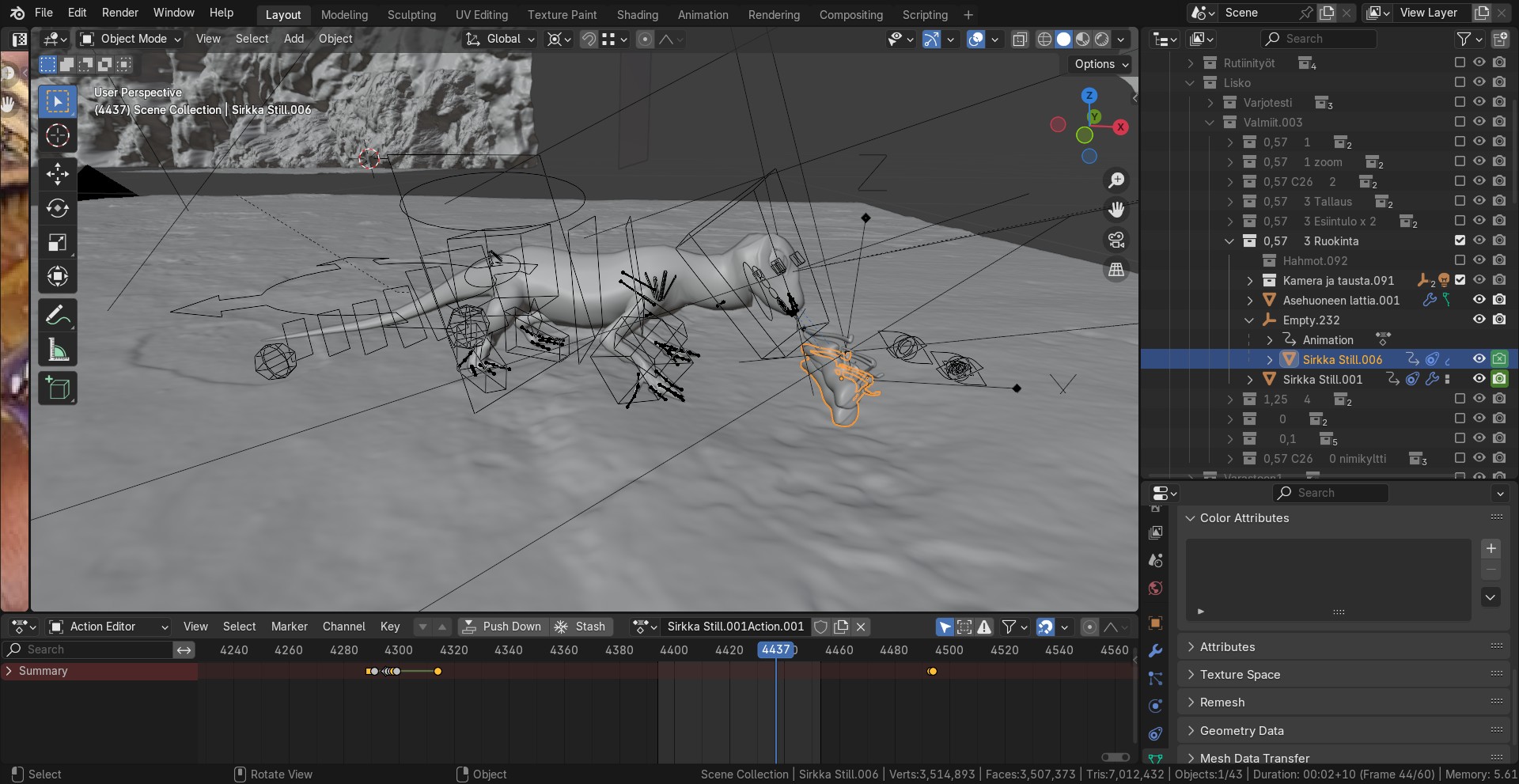The height and width of the screenshot is (784, 1519).
Task: Collapse the Color Attributes panel
Action: click(x=1244, y=518)
